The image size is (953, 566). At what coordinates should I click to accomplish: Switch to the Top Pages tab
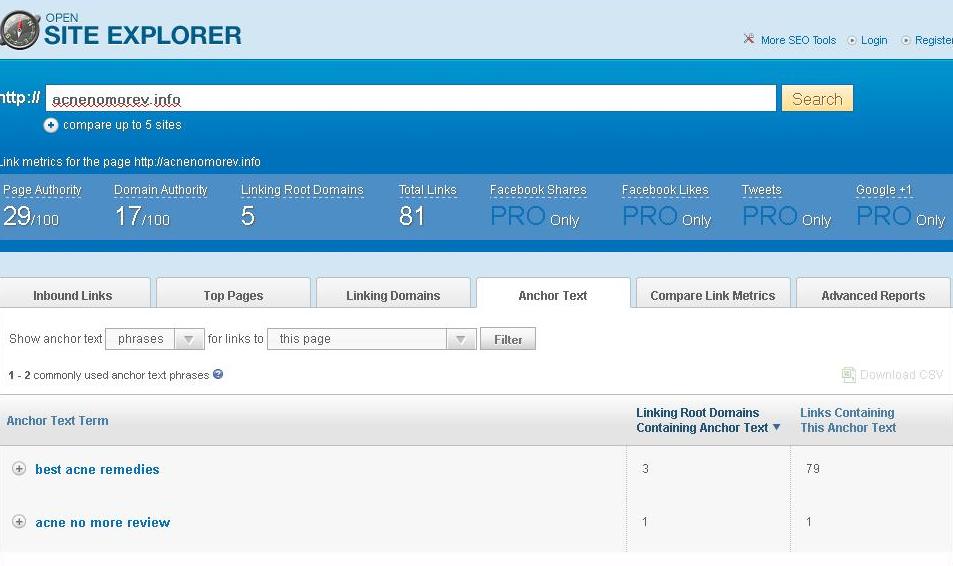233,295
